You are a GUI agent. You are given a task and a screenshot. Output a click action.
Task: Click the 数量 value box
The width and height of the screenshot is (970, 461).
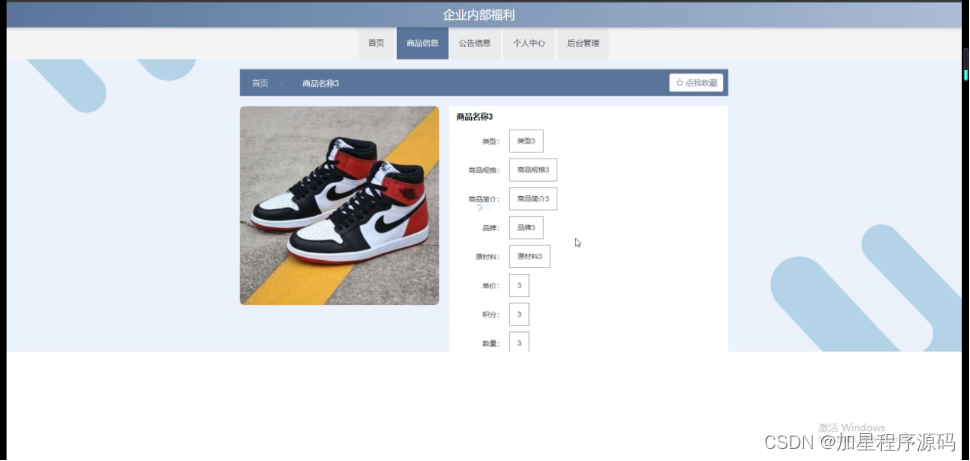pos(519,342)
